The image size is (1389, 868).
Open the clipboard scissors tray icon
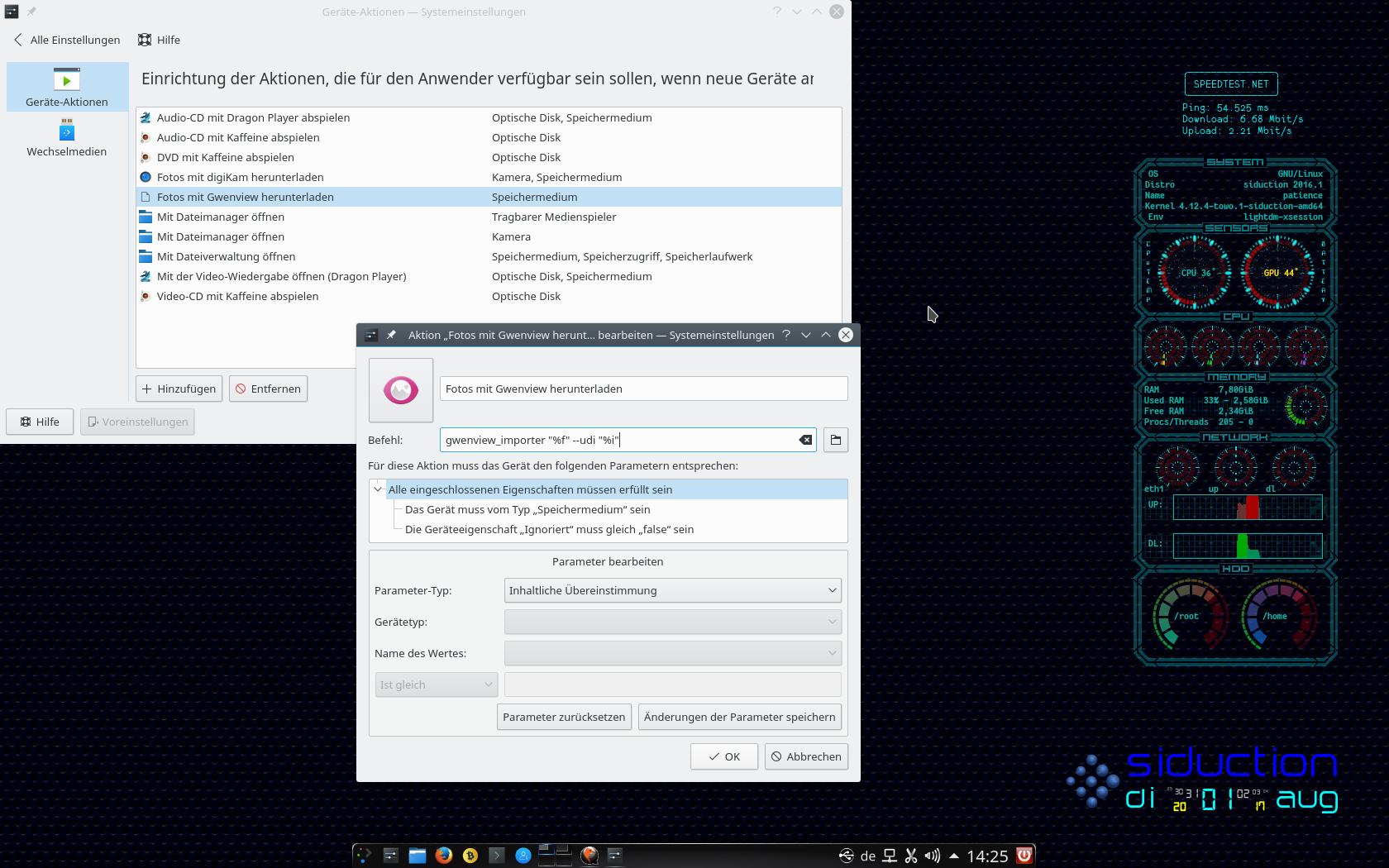tap(910, 856)
